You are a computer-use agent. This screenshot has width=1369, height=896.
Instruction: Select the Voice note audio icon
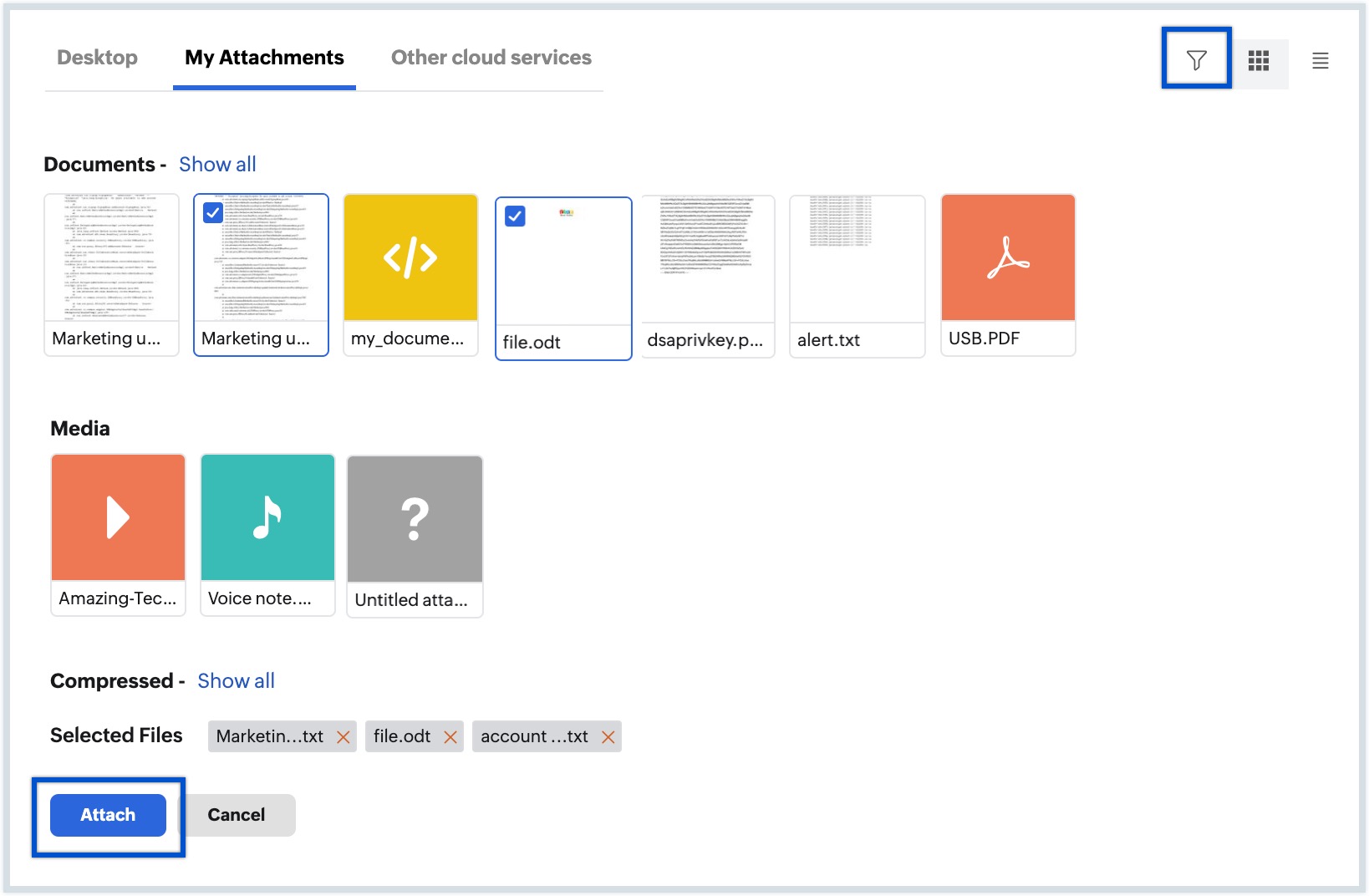tap(267, 518)
